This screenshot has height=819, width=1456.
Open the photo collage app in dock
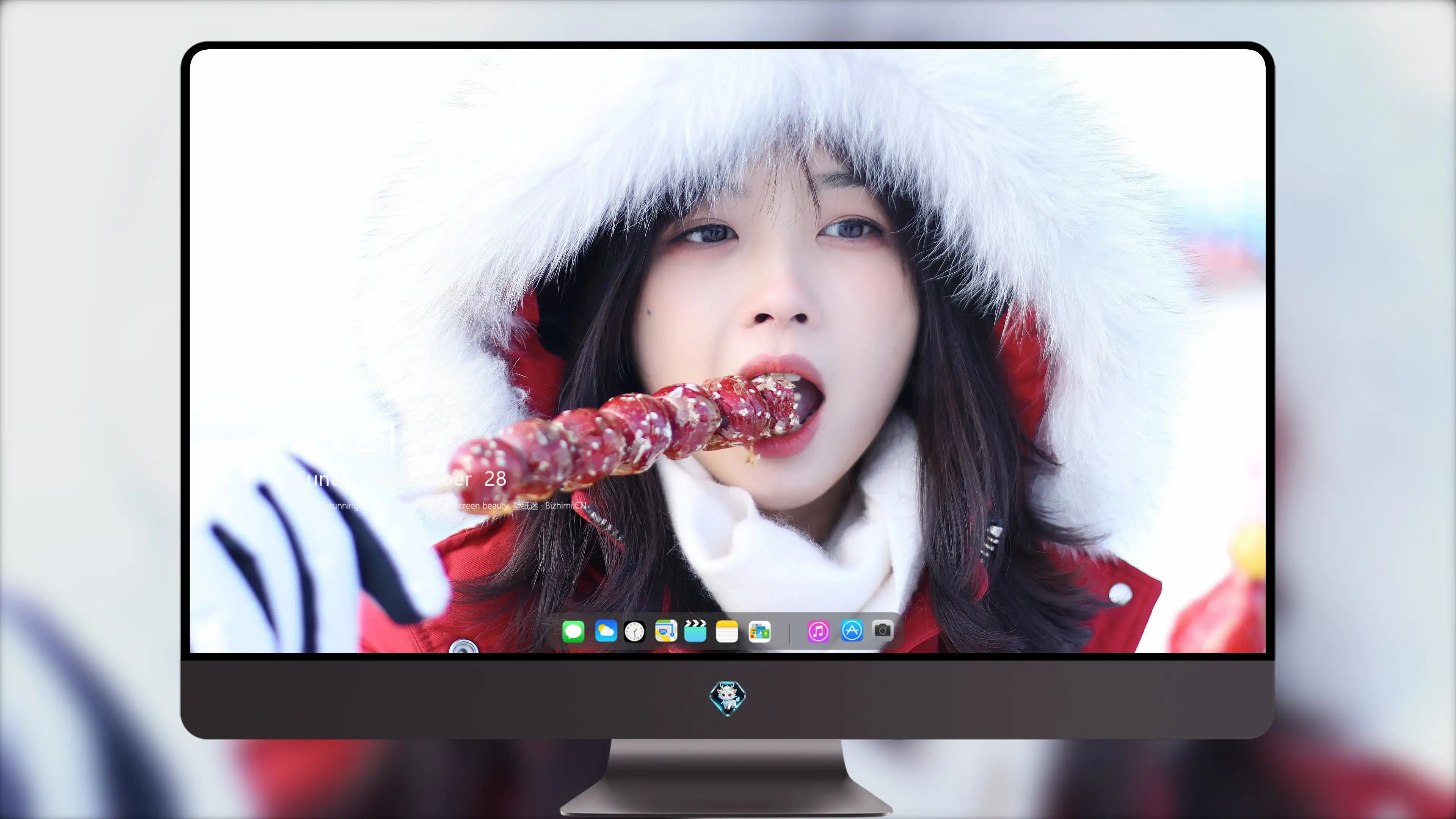[759, 631]
